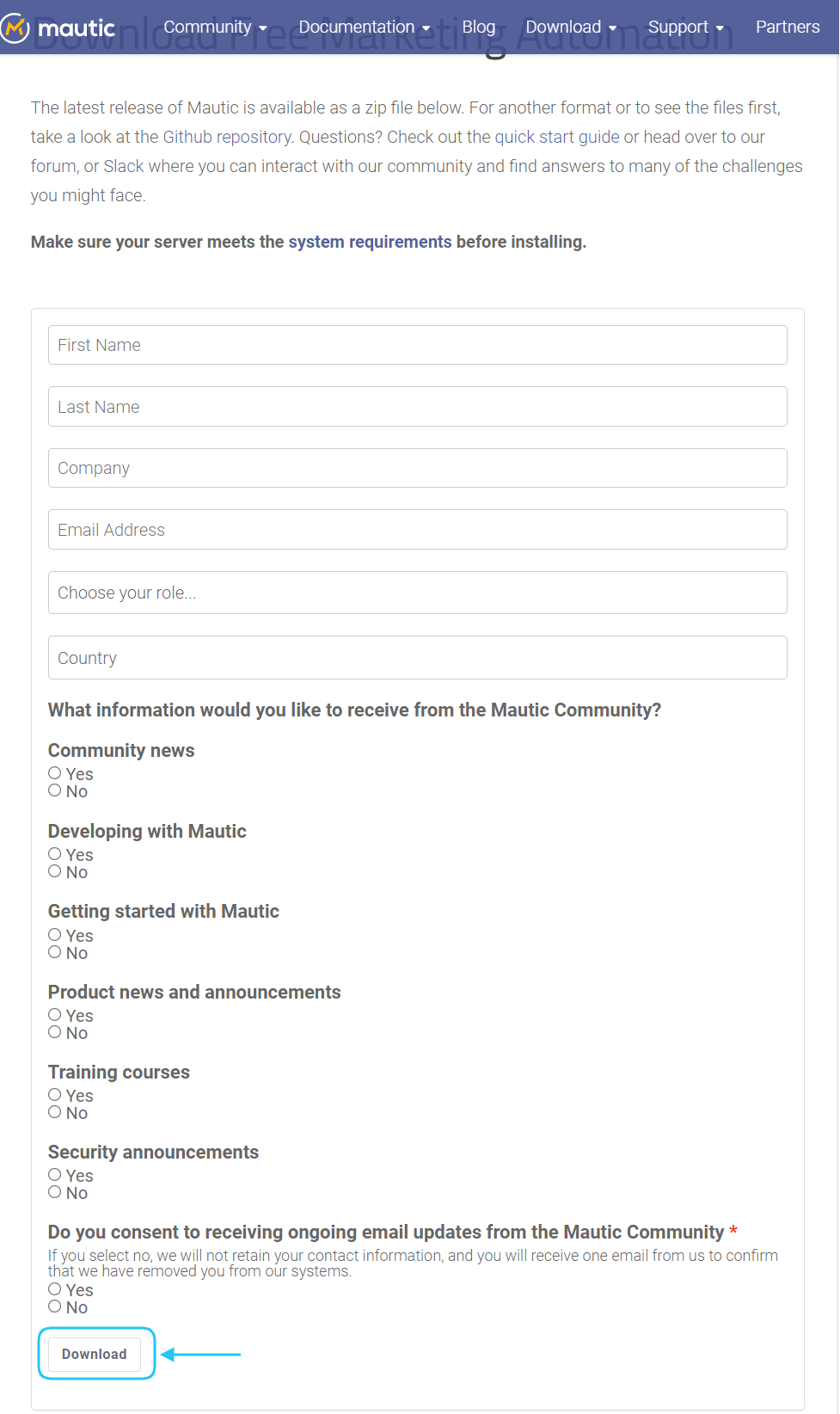840x1414 pixels.
Task: Select No for Security announcements
Action: 54,1191
